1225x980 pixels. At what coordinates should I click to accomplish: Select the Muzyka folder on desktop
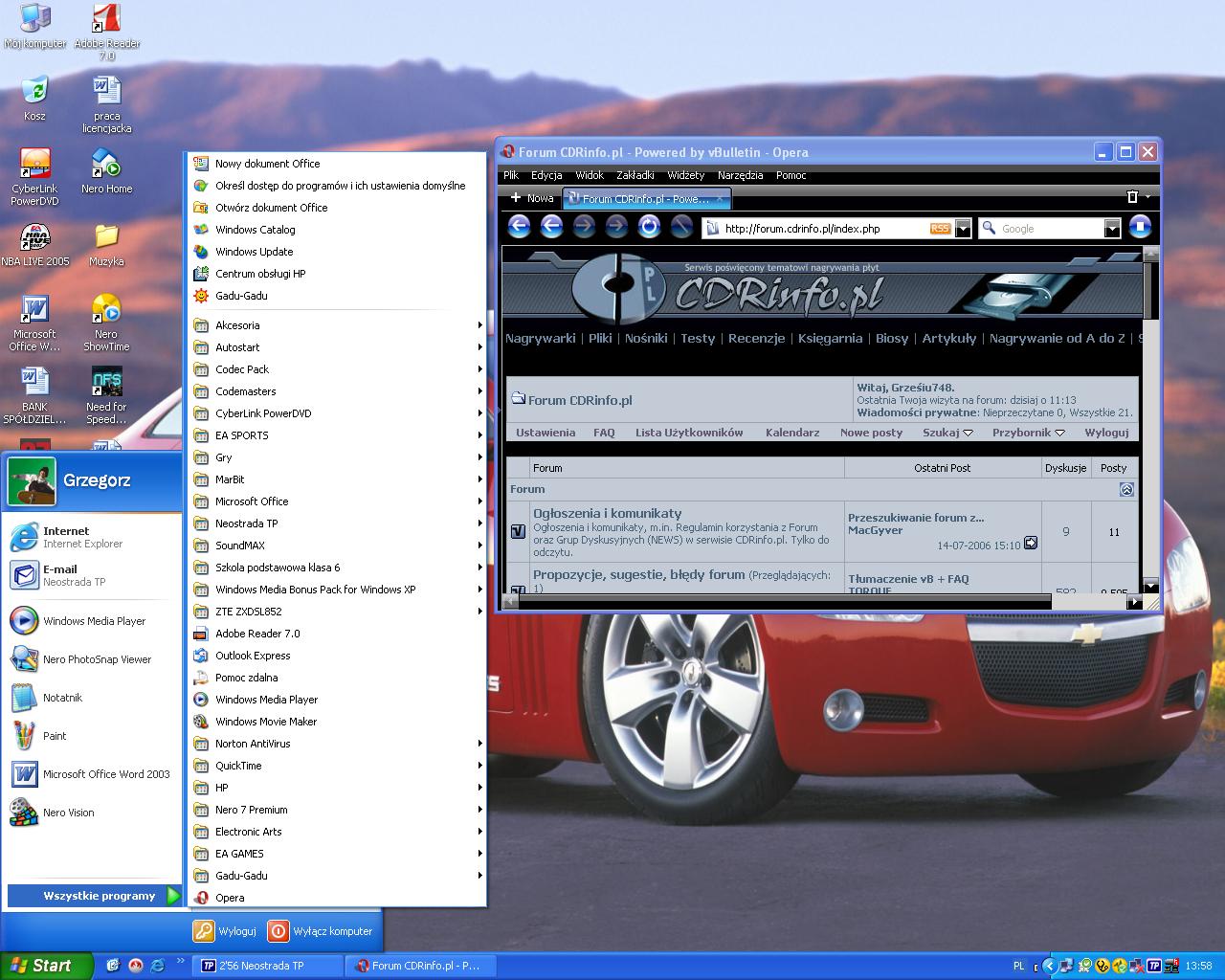[106, 244]
